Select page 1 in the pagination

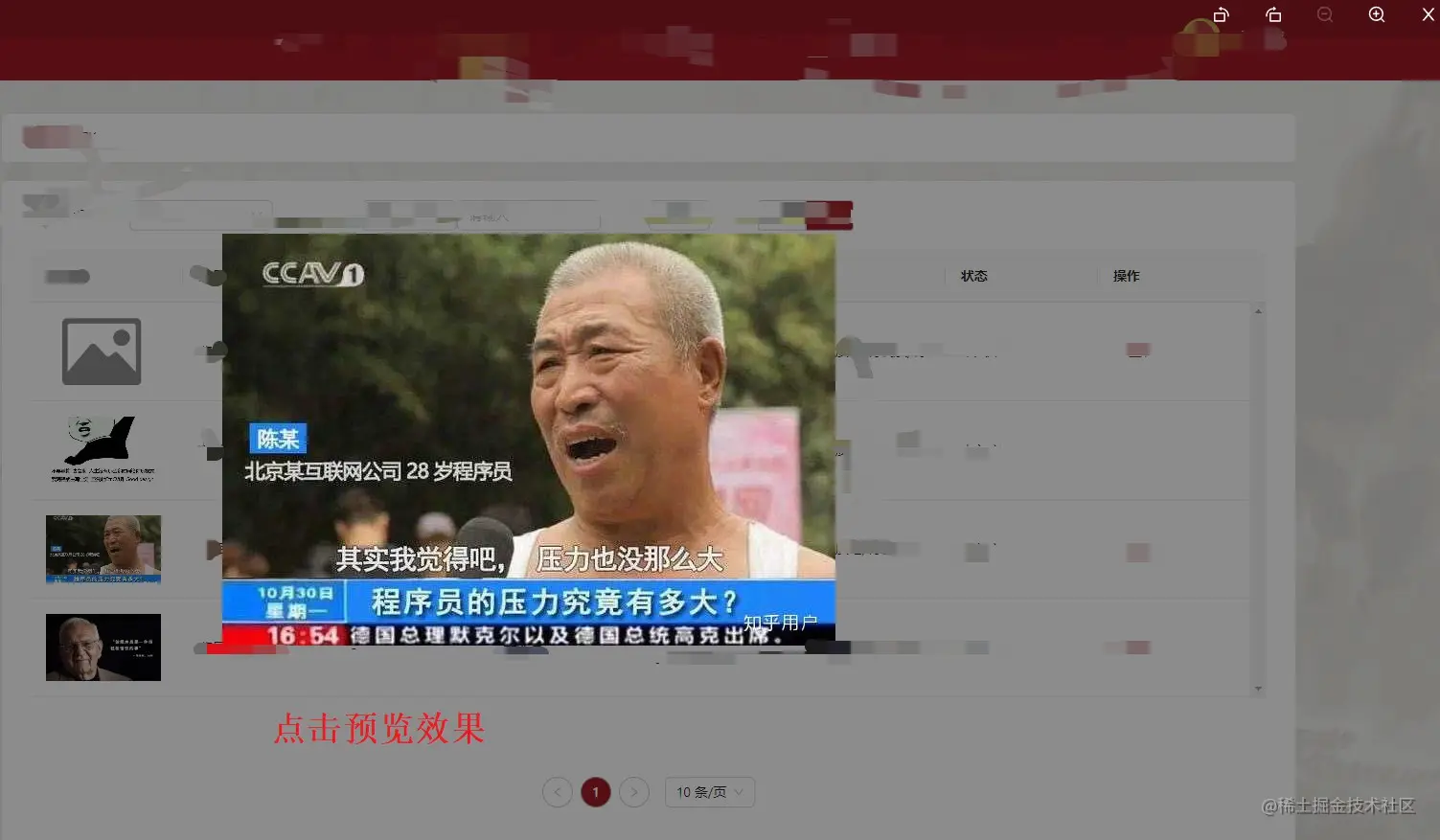pyautogui.click(x=596, y=792)
